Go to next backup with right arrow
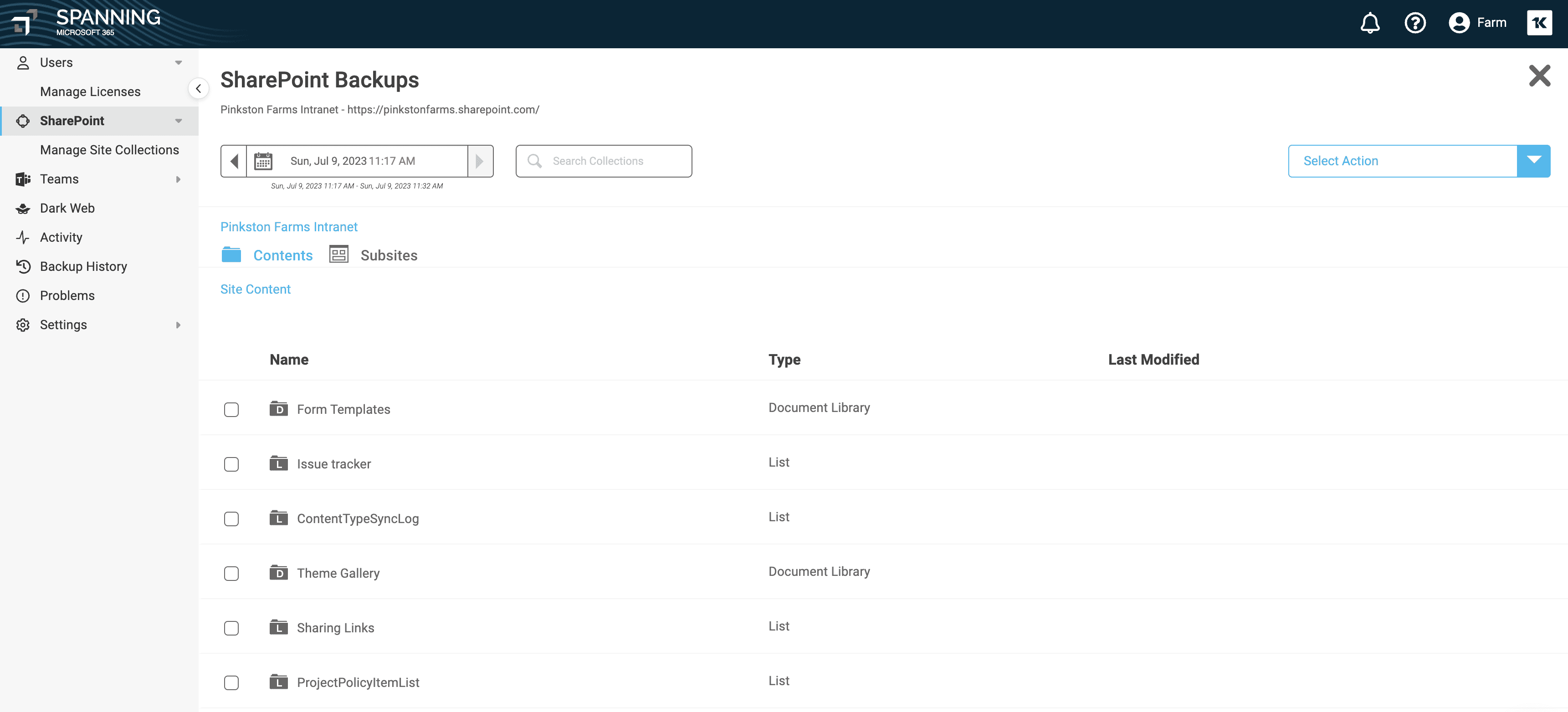 coord(480,161)
